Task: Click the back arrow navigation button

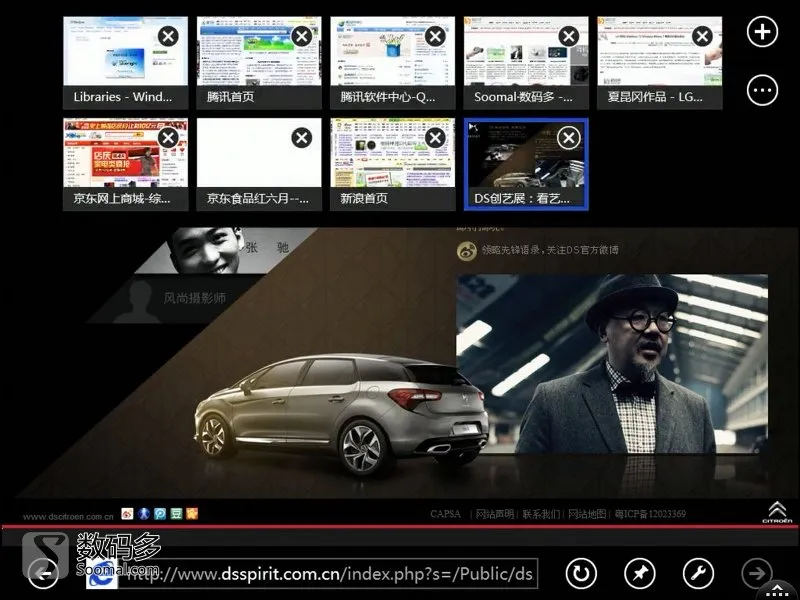Action: point(43,573)
